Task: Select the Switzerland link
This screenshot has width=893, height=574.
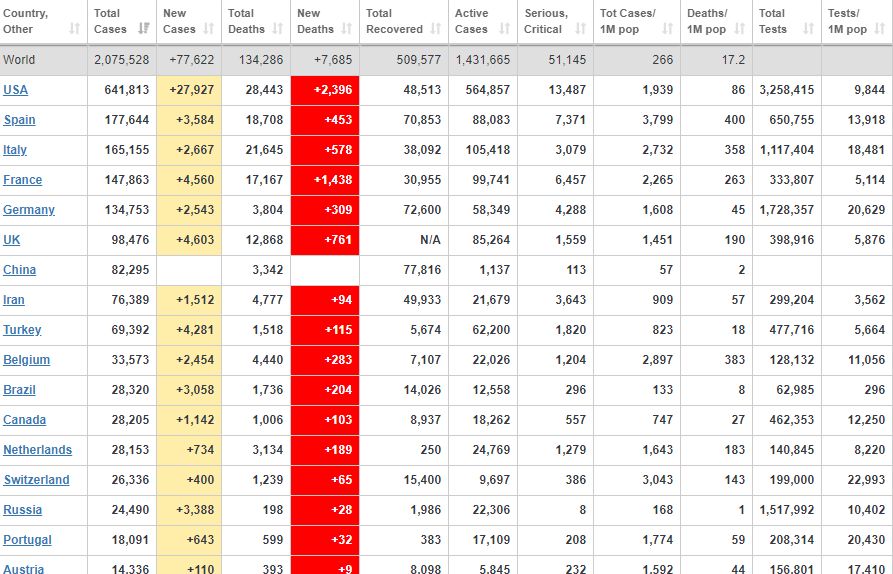Action: point(36,480)
